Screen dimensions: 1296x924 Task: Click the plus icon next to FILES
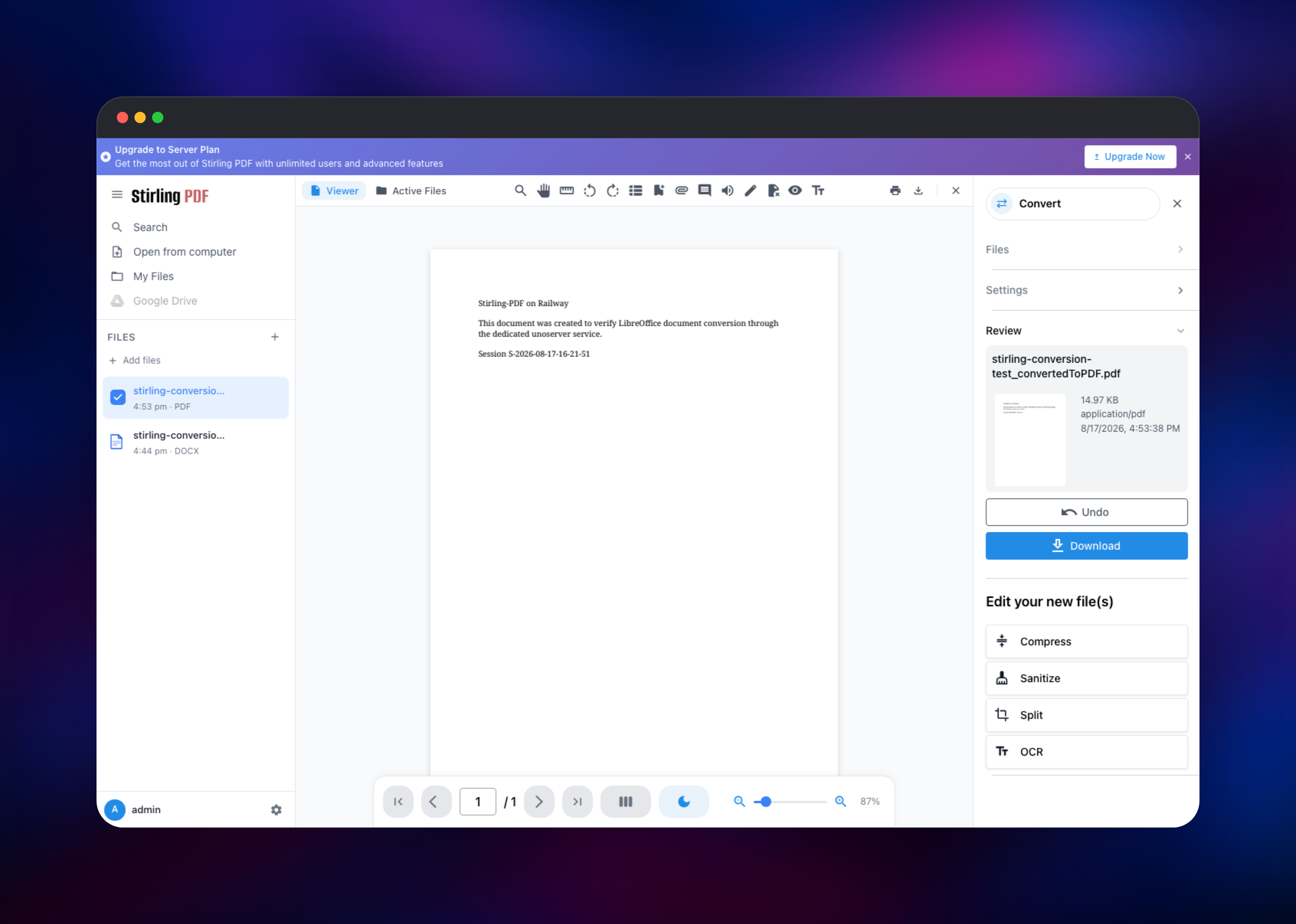point(275,337)
